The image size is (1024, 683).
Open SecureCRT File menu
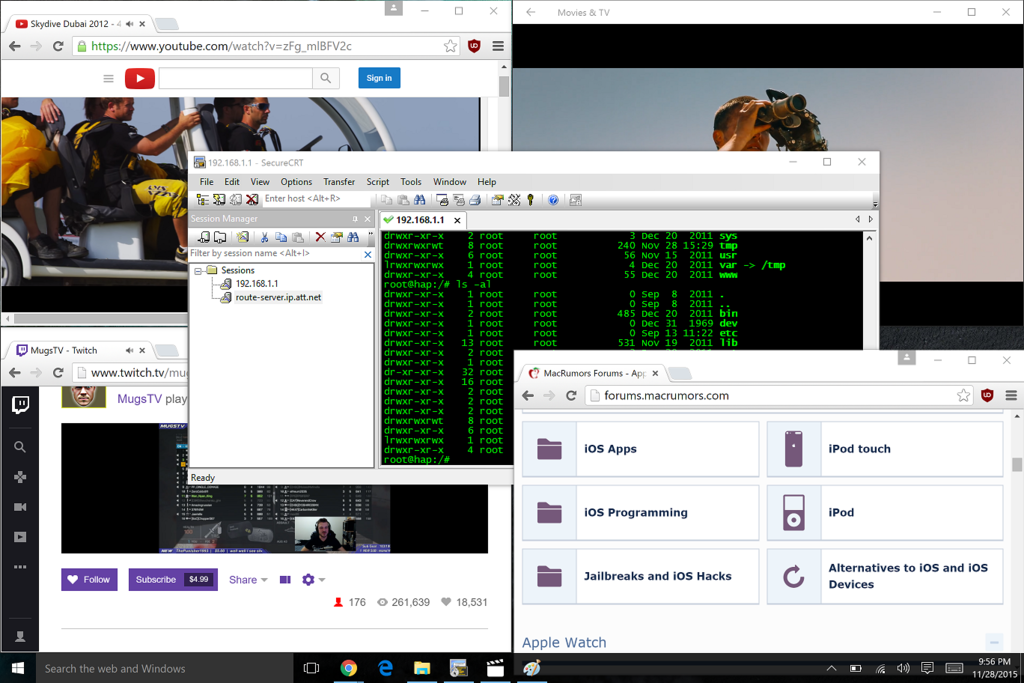tap(206, 182)
